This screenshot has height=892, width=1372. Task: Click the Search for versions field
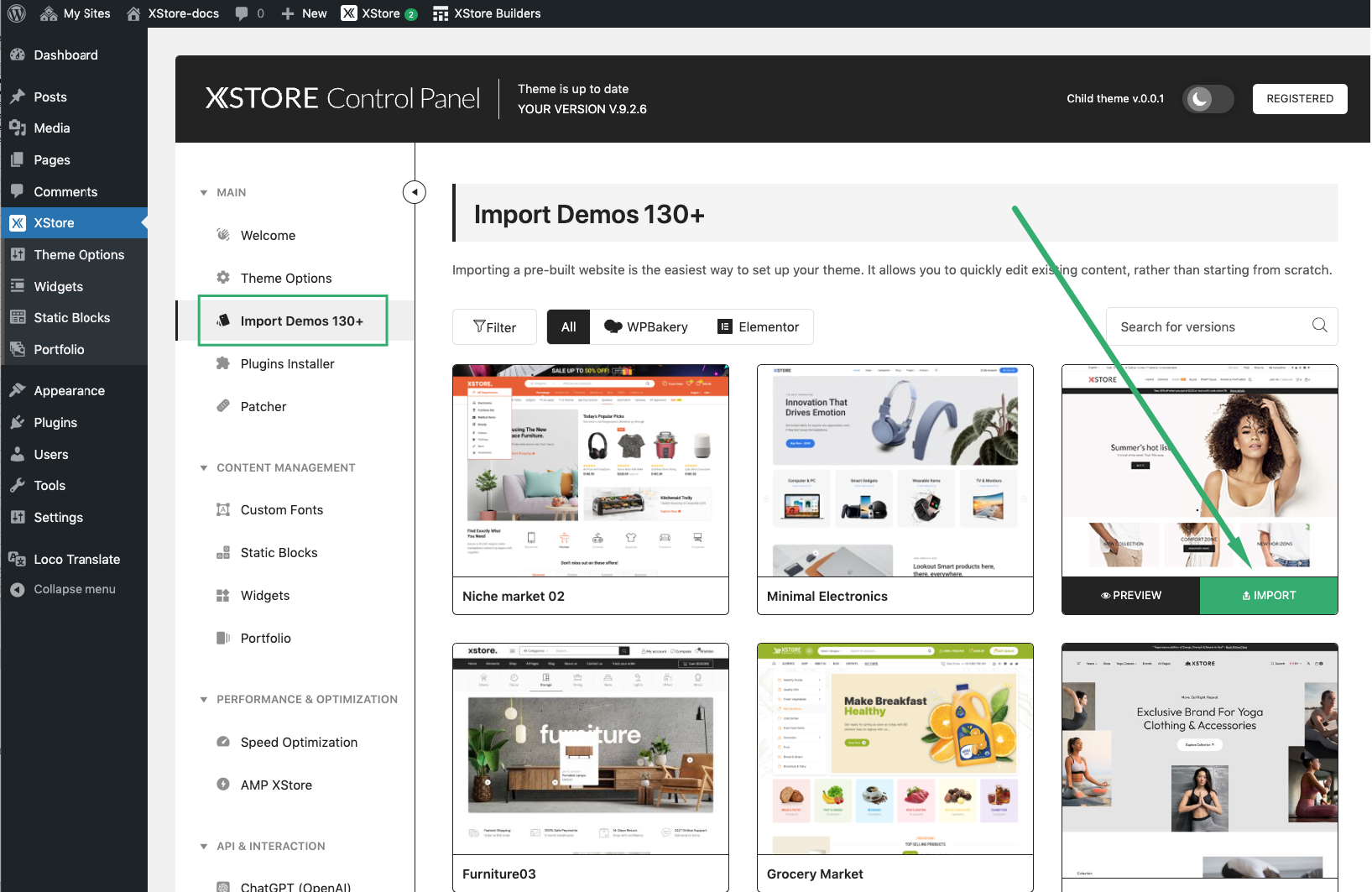[1222, 327]
